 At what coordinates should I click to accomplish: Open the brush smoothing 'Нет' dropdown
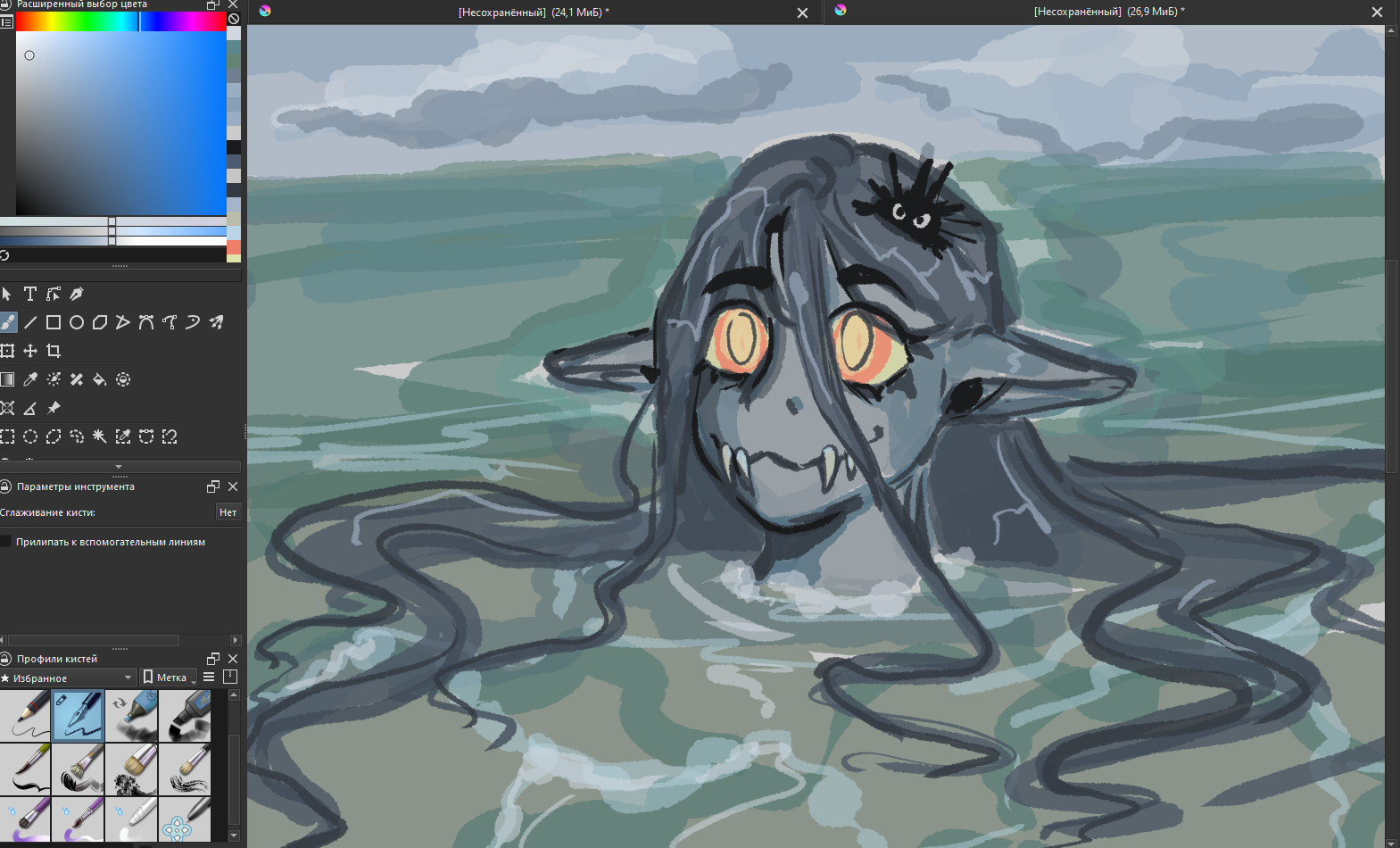click(228, 512)
